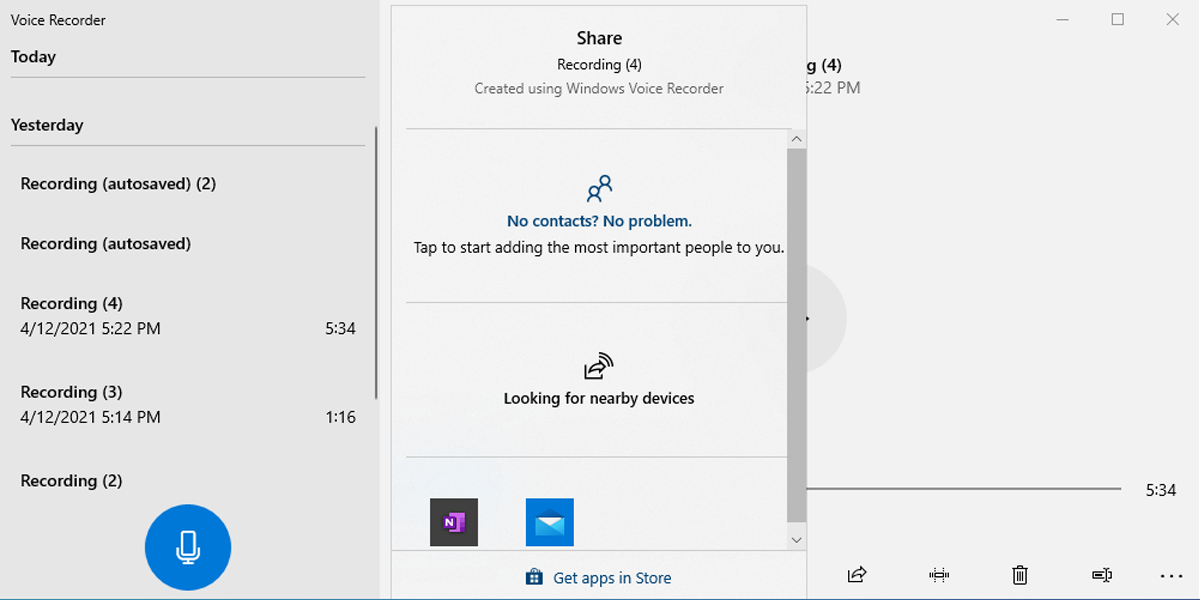The image size is (1200, 600).
Task: Select Recording (autosaved) (2) from yesterday
Action: point(117,183)
